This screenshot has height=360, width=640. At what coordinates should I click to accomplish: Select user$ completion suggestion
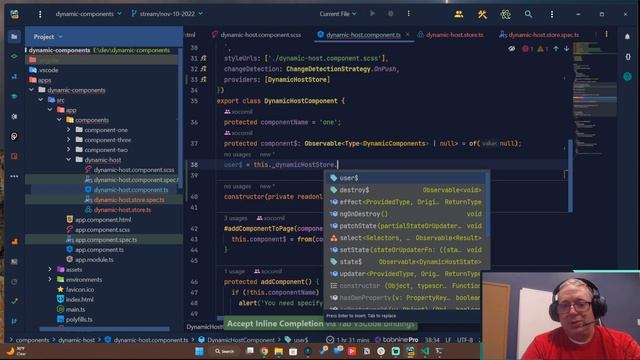click(407, 178)
